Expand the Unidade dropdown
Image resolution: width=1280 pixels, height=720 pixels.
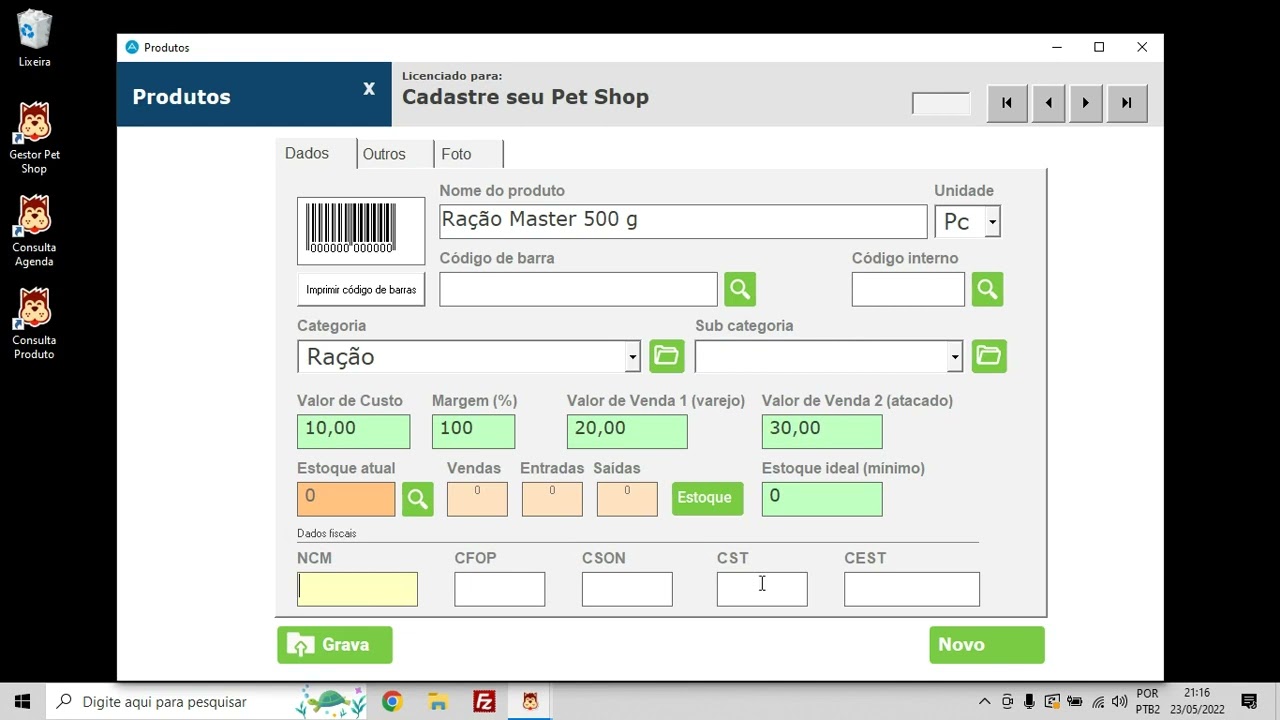click(992, 222)
